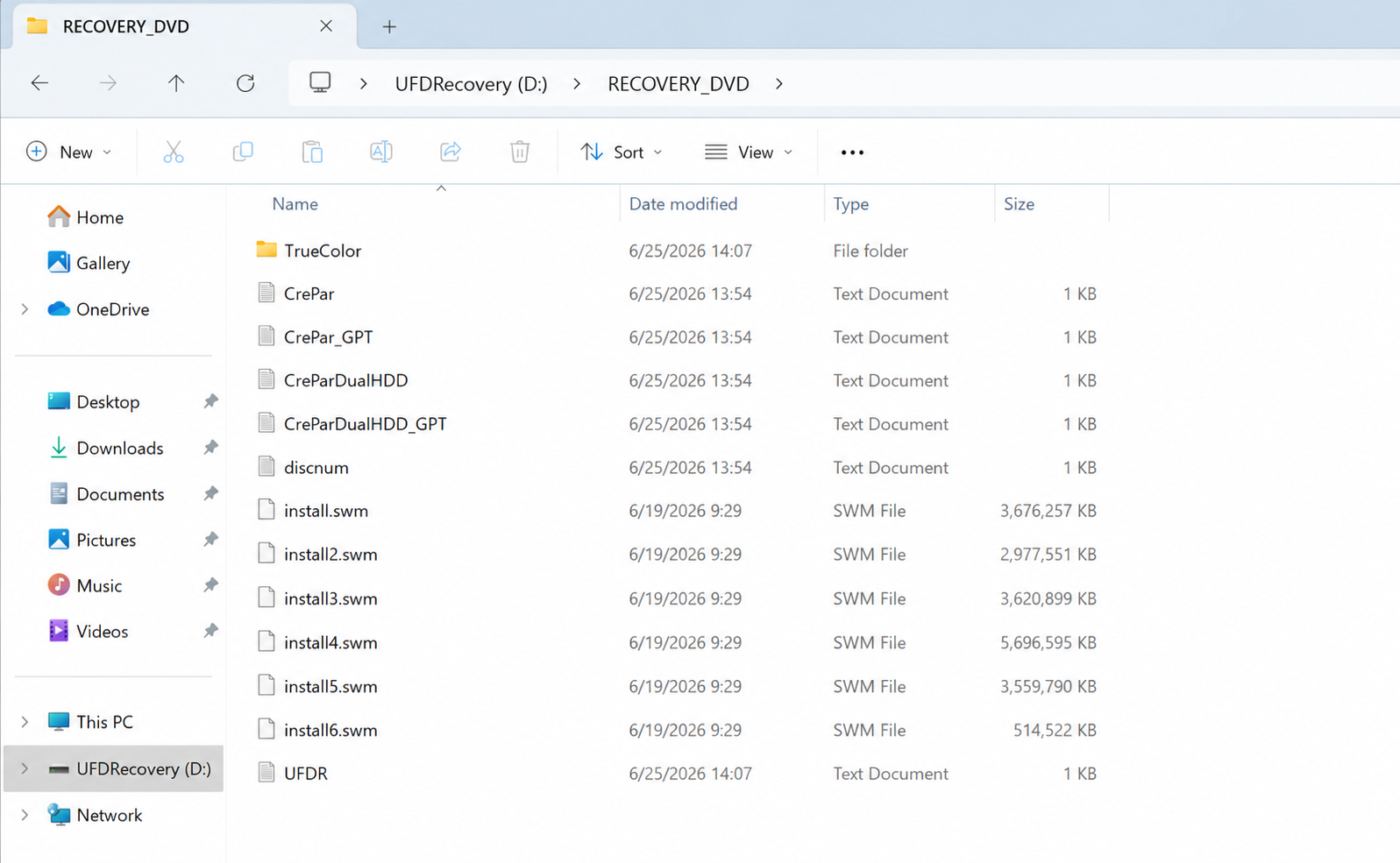
Task: Refresh the RECOVERY_DVD folder view
Action: click(245, 83)
